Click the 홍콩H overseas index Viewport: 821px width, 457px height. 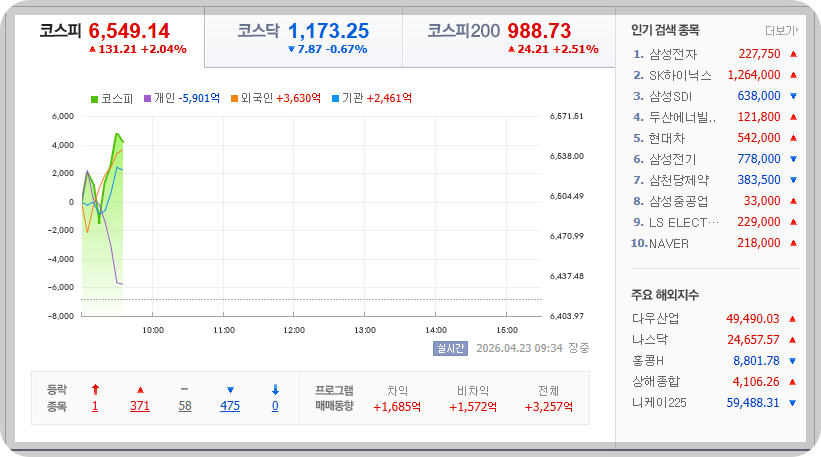648,361
